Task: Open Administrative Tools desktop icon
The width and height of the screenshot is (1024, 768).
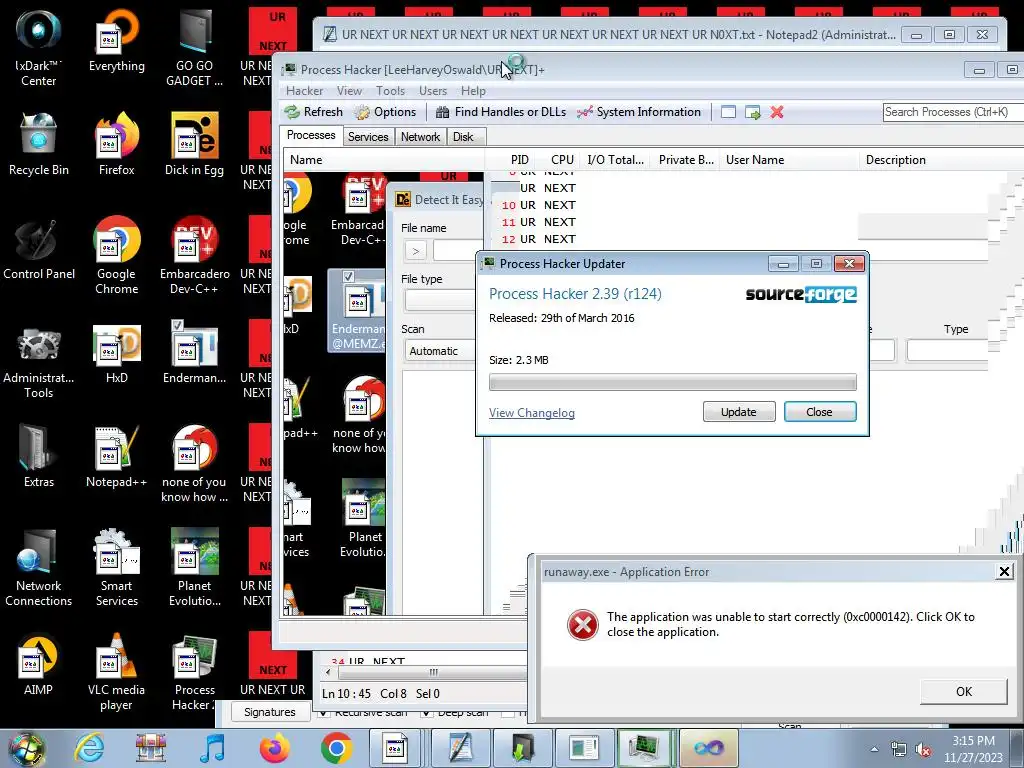Action: [x=39, y=360]
